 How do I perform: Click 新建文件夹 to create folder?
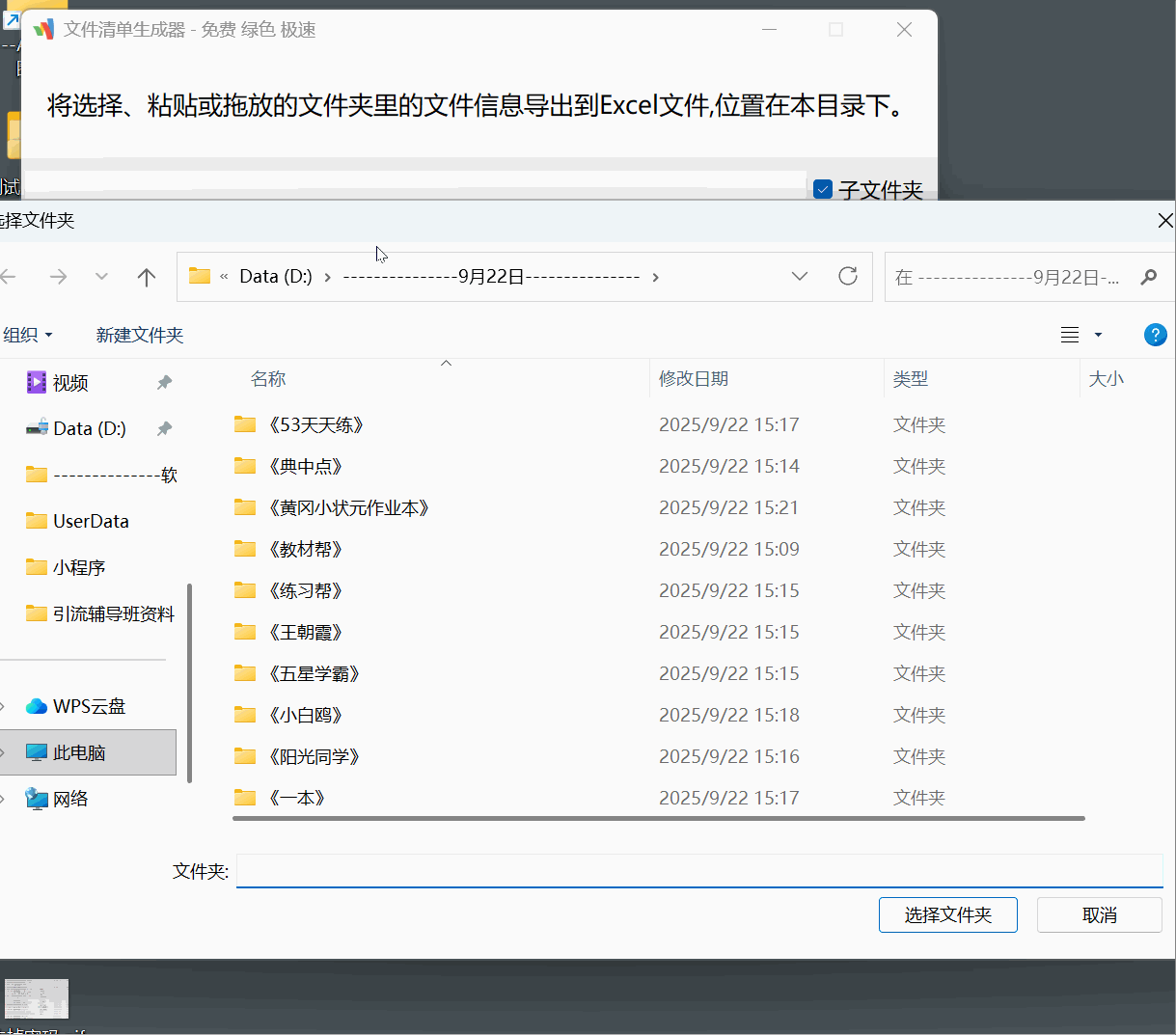(139, 335)
